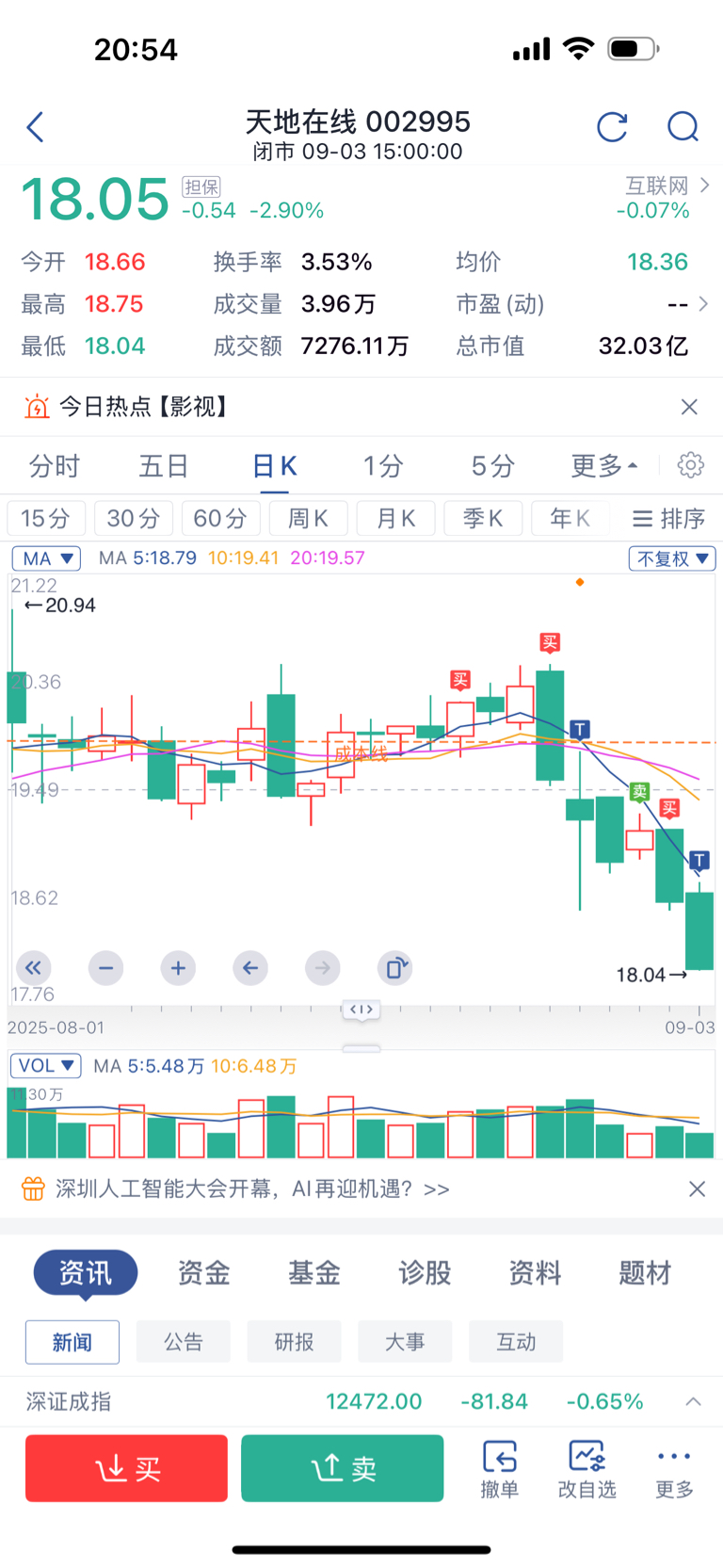723x1568 pixels.
Task: Open 互联网 sector chevron
Action: (x=704, y=186)
